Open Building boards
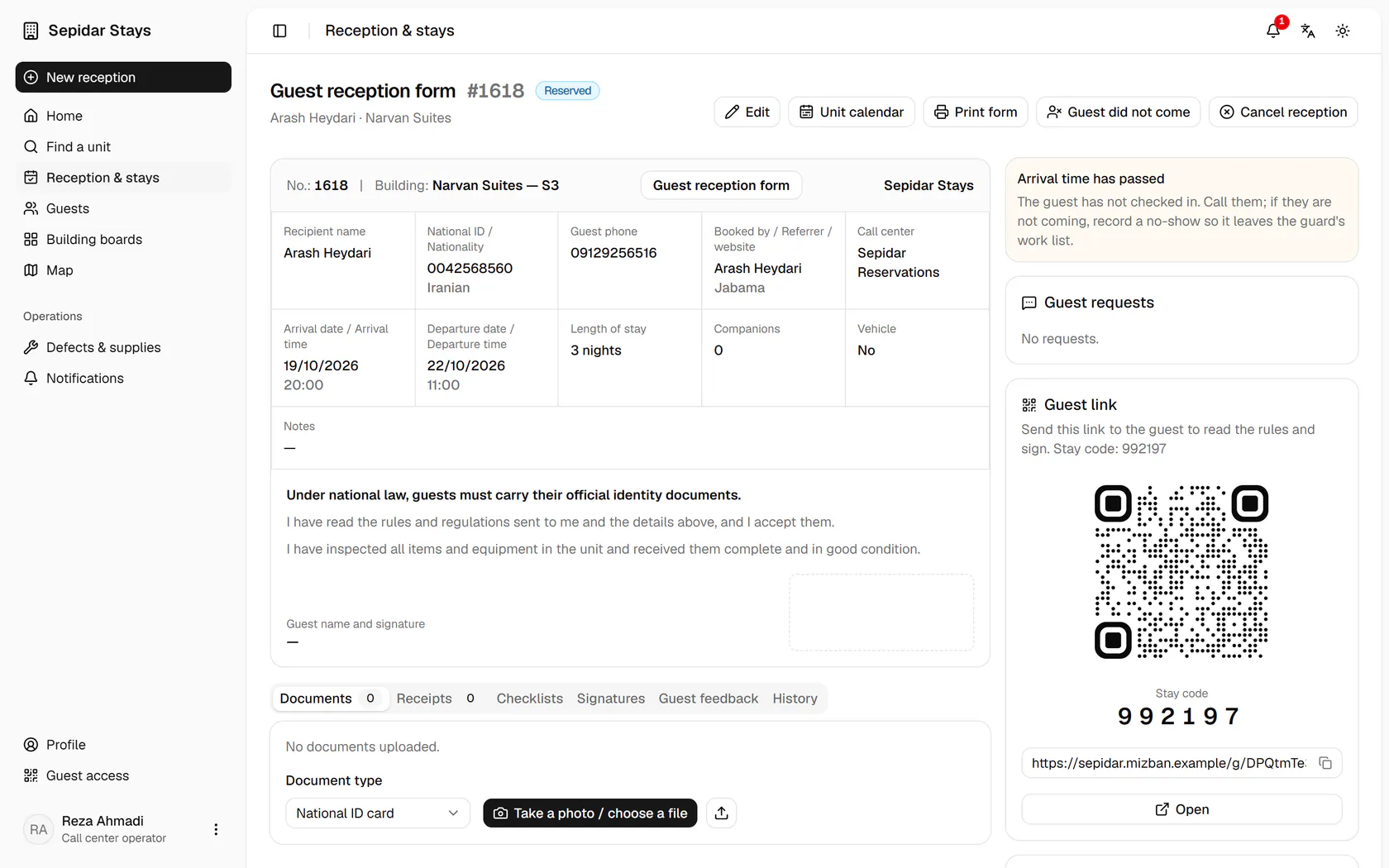1389x868 pixels. click(x=123, y=239)
